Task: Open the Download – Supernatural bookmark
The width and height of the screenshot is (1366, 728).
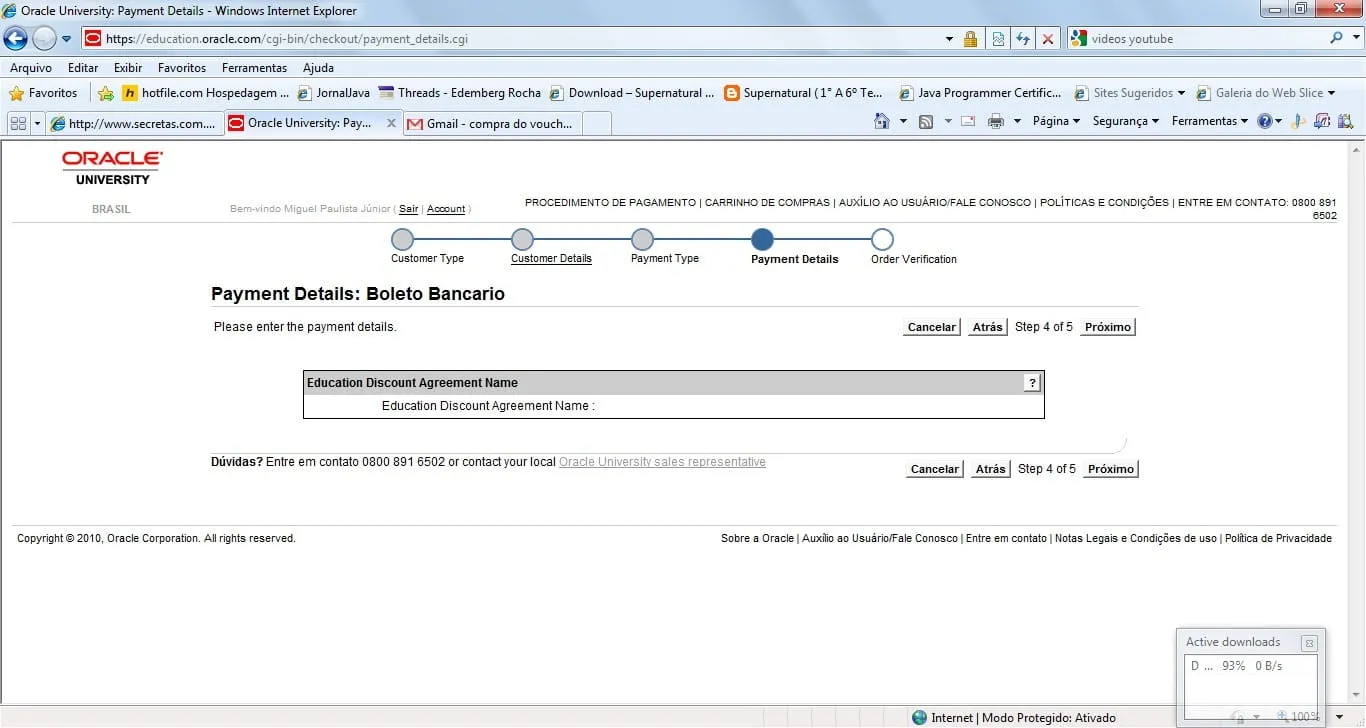Action: [x=632, y=93]
